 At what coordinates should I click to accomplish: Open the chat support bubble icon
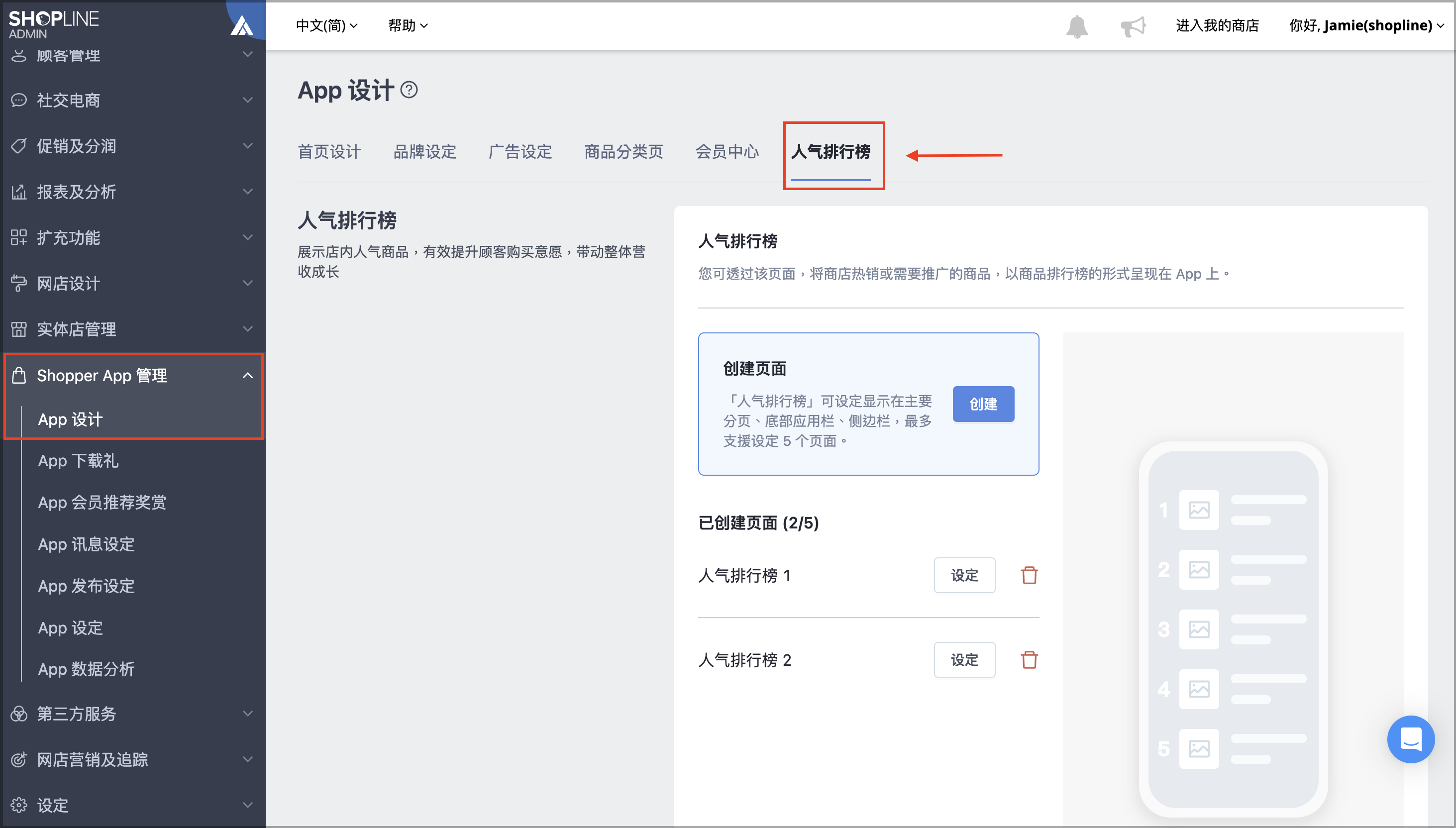coord(1411,739)
